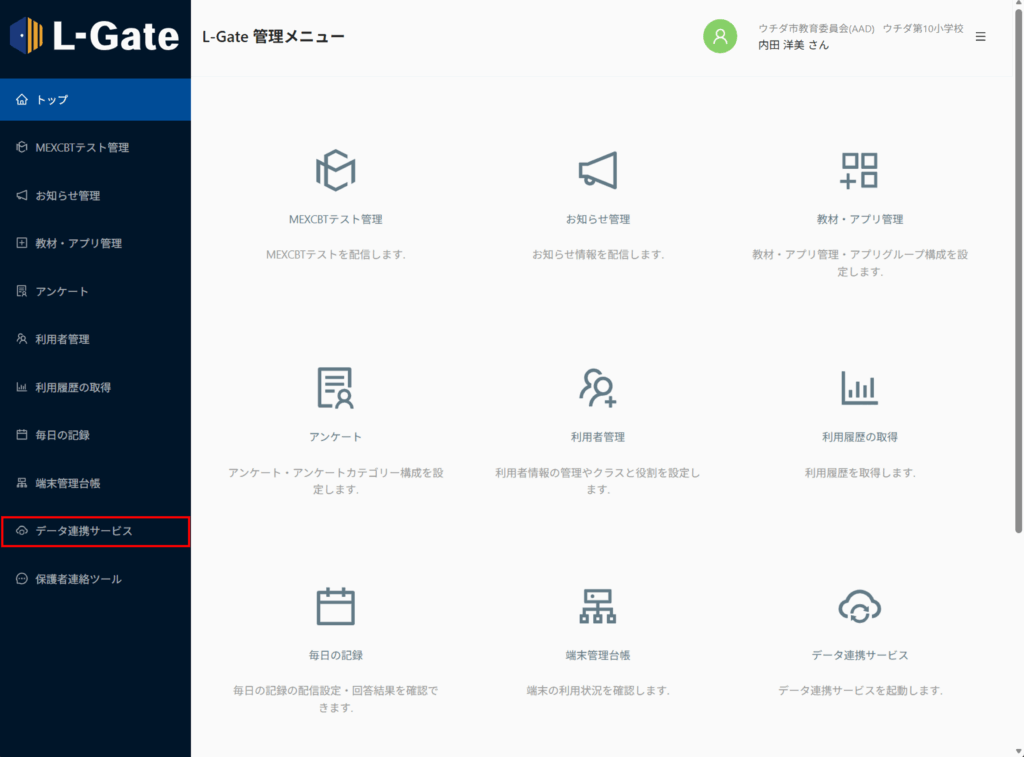
Task: Click the L-Gate logo
Action: (x=95, y=36)
